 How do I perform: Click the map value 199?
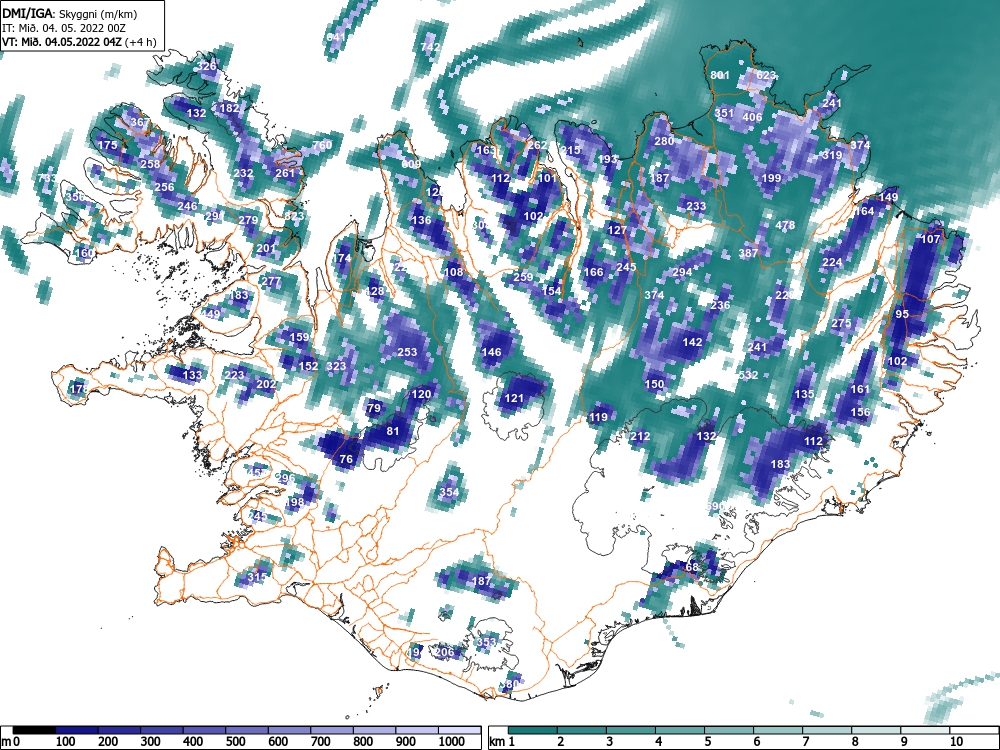(771, 178)
